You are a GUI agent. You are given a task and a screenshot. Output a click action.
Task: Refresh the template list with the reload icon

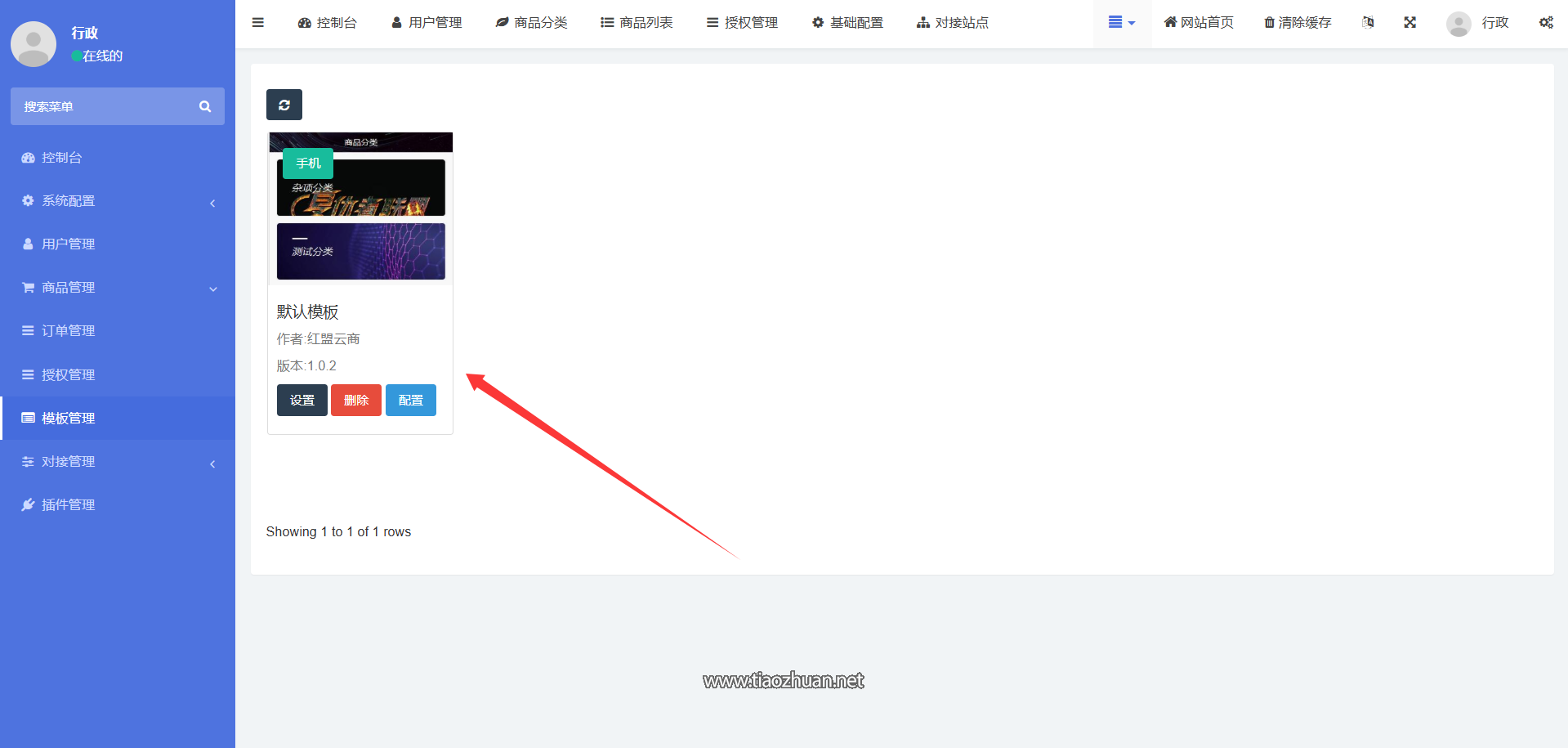pyautogui.click(x=284, y=105)
